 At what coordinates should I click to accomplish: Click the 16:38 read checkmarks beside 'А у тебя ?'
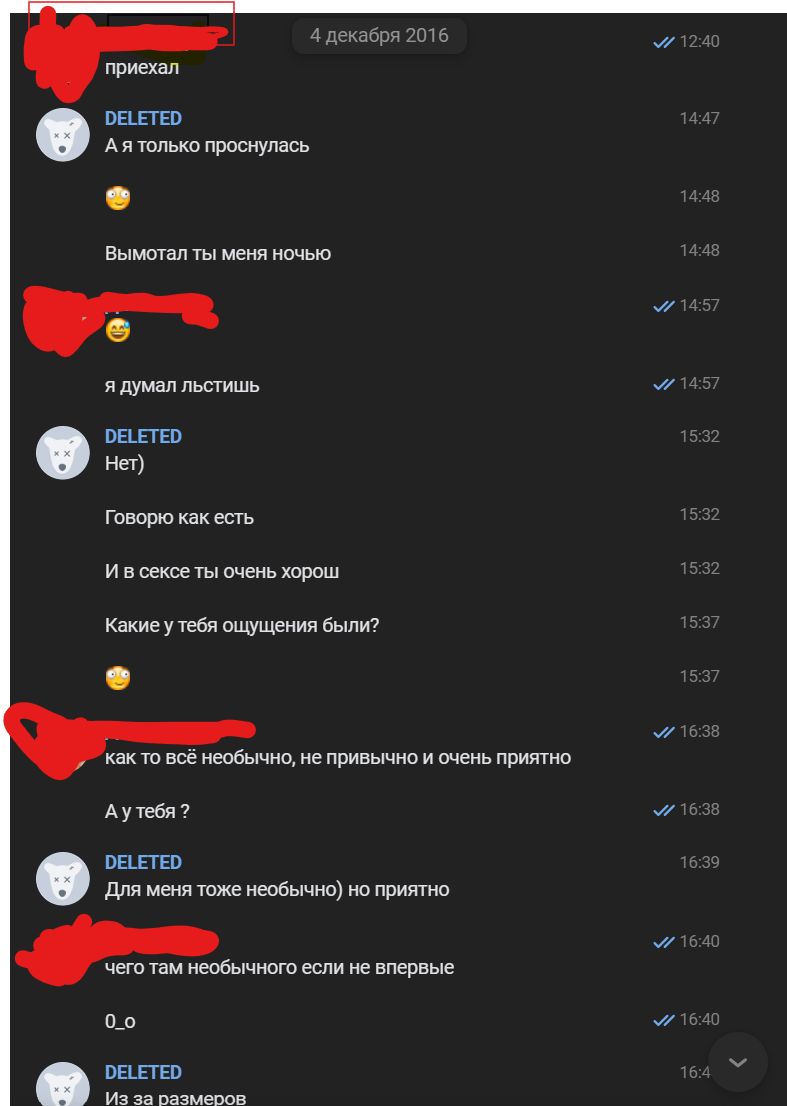click(664, 810)
